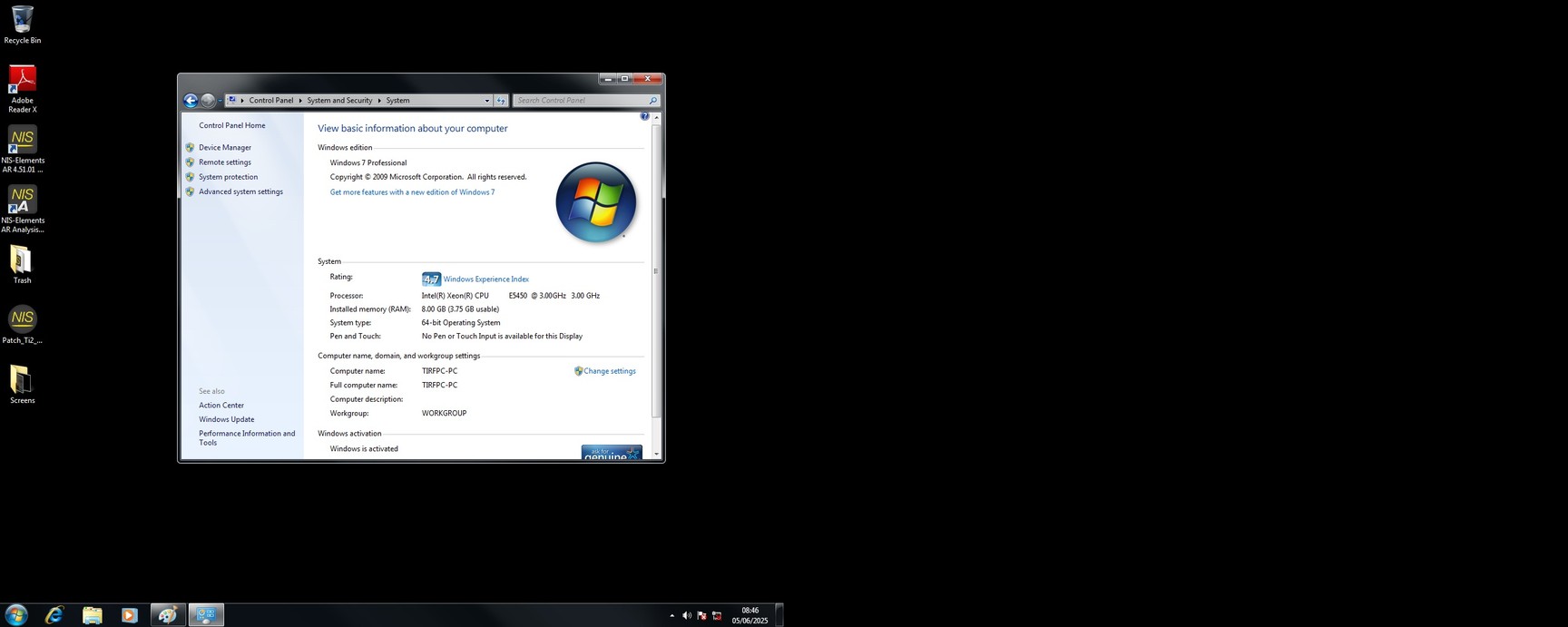Show hidden tray icons arrow
Screen dimensions: 1568x627
click(671, 615)
